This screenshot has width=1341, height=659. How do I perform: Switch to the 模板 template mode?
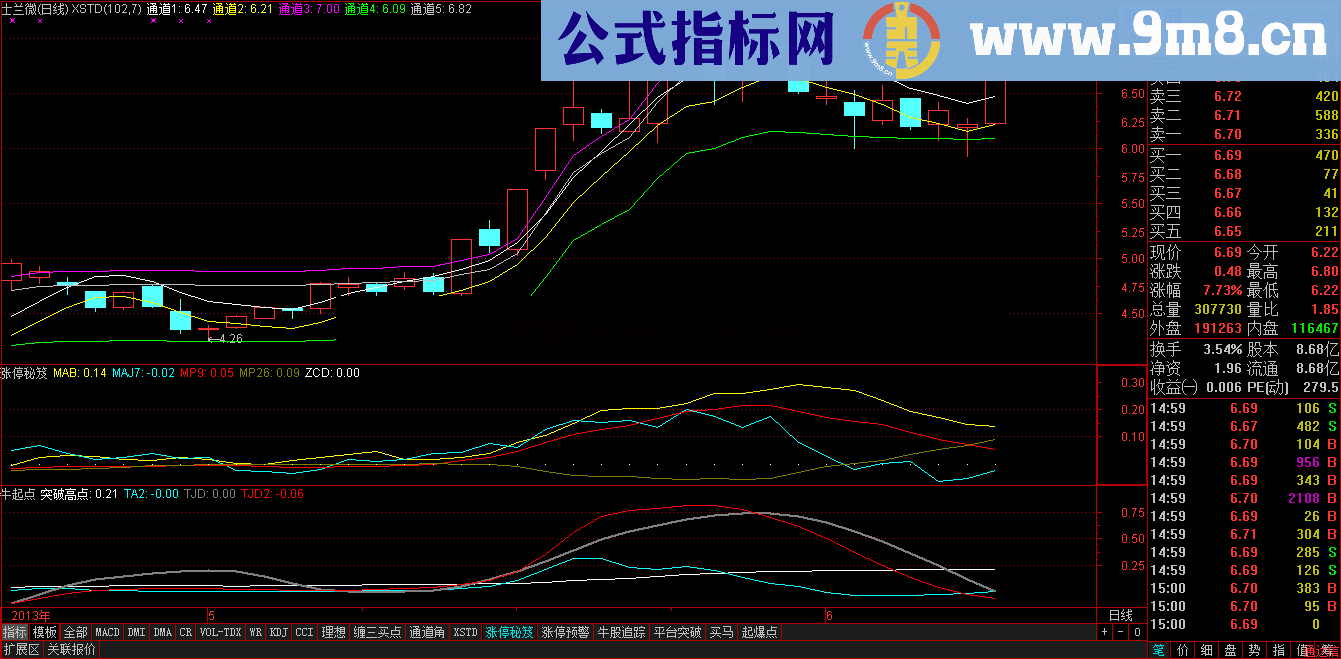click(x=45, y=632)
